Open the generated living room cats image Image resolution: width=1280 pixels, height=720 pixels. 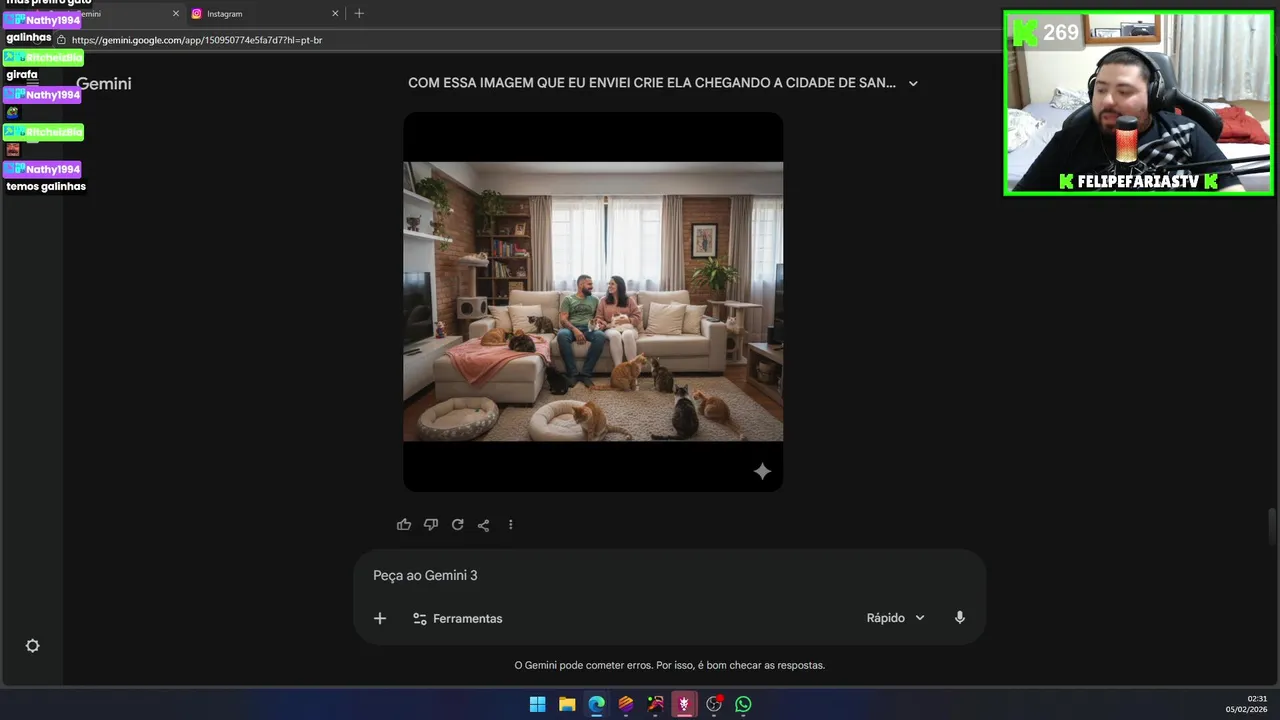pos(593,301)
